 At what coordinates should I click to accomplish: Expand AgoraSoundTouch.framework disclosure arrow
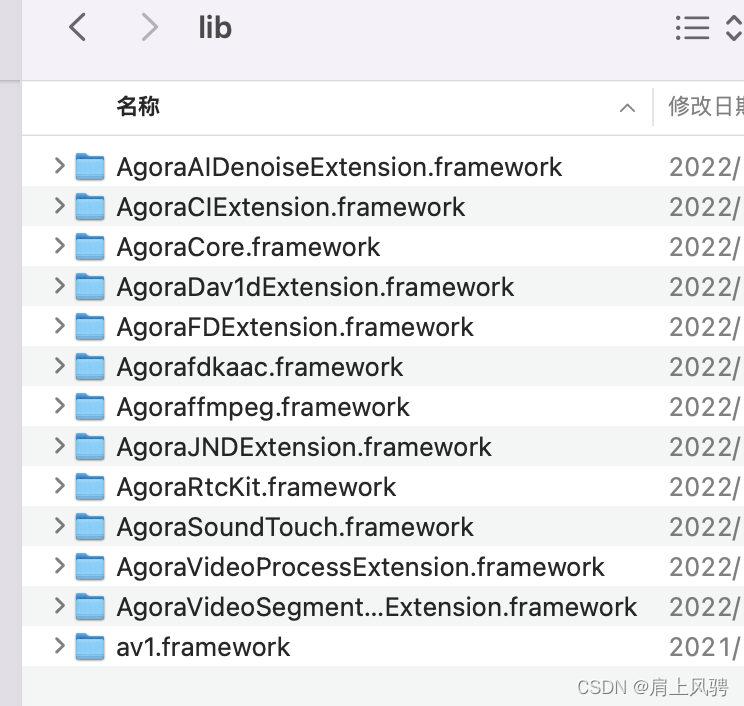pyautogui.click(x=59, y=526)
